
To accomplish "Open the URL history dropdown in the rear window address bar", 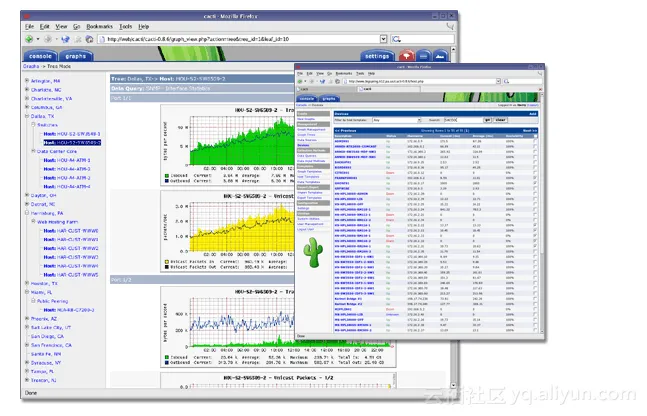I will [x=383, y=39].
